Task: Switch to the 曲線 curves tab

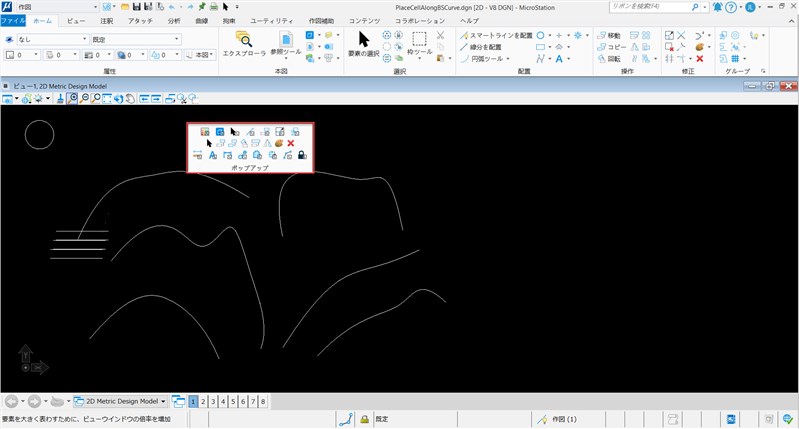Action: [202, 21]
